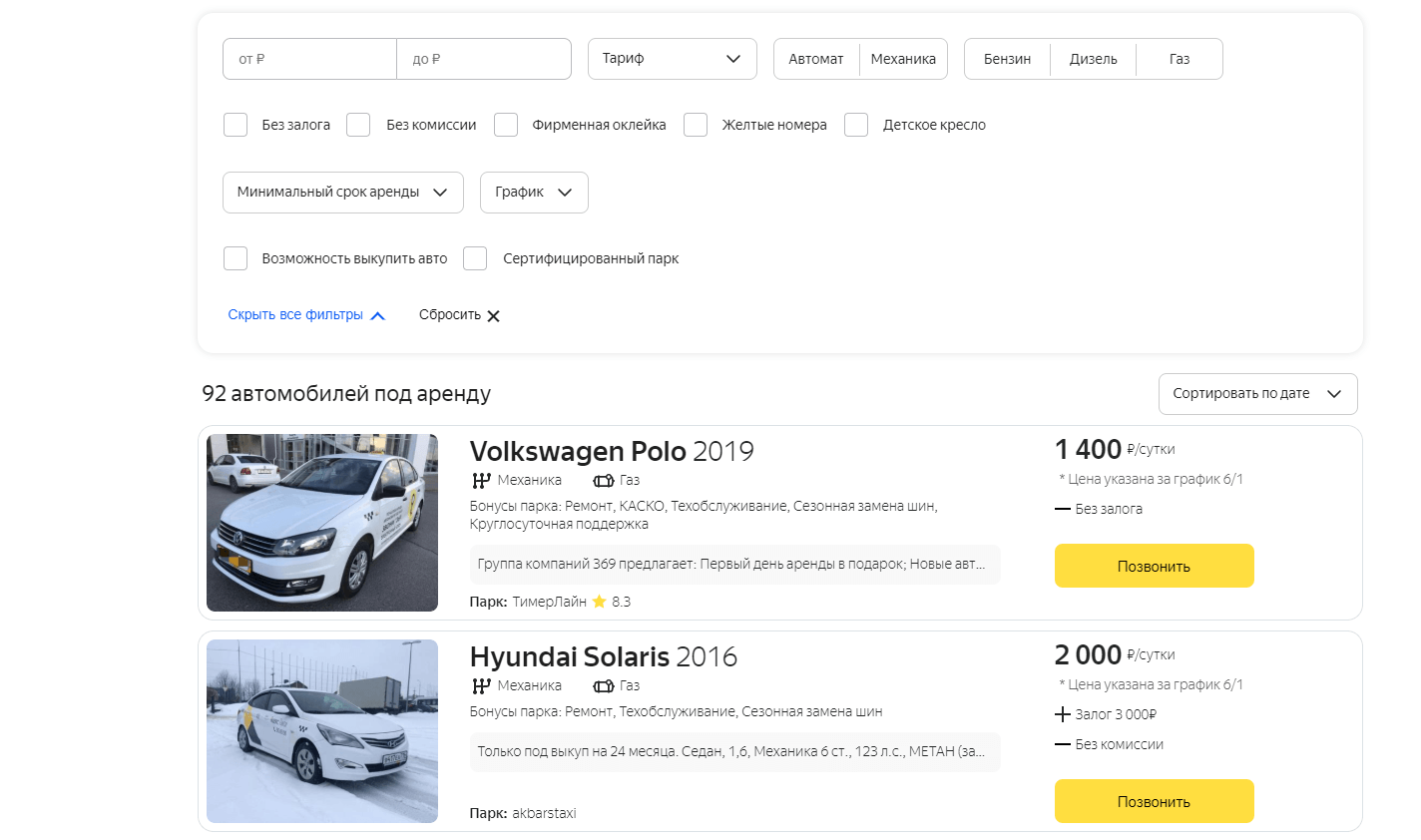Image resolution: width=1421 pixels, height=840 pixels.
Task: Select Автомат transmission filter
Action: [816, 59]
